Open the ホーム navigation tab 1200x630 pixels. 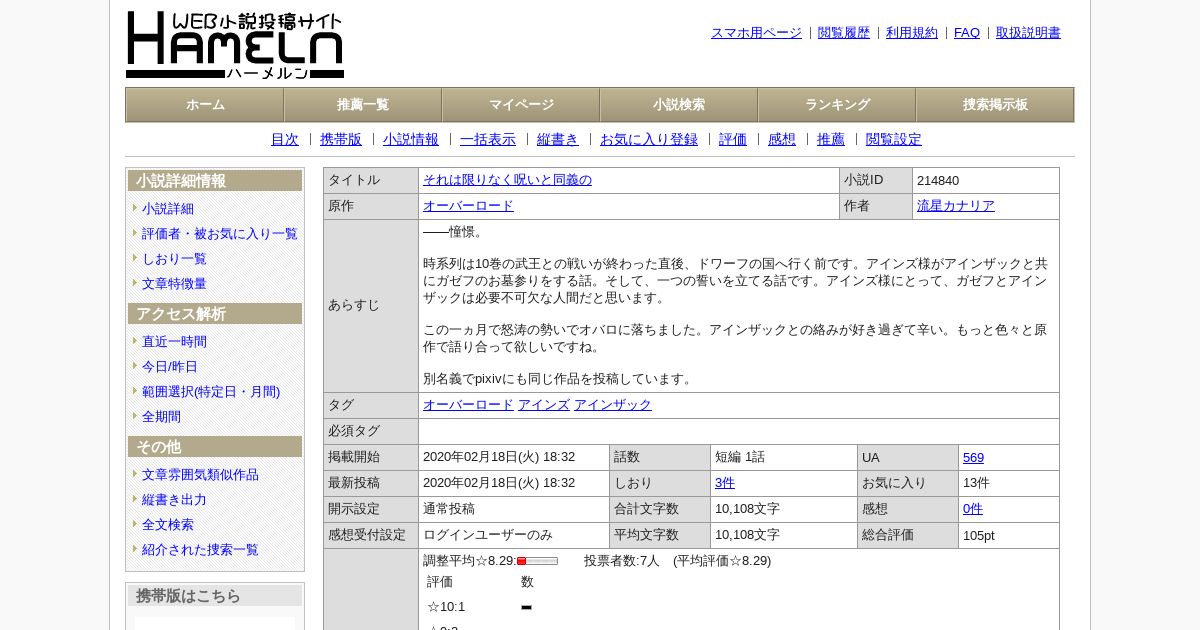205,105
